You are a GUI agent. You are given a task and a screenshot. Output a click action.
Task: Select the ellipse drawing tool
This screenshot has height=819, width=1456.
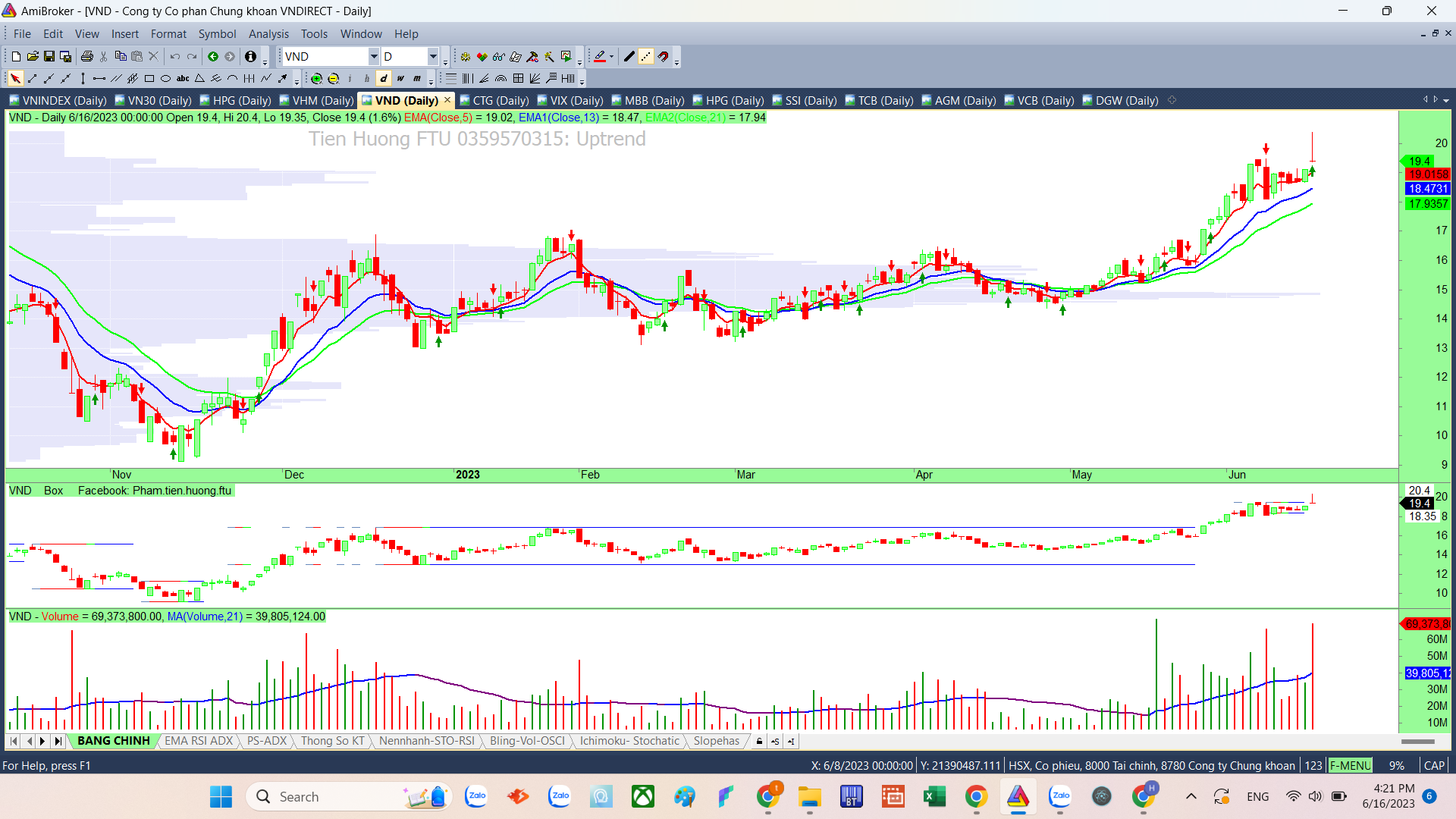(x=166, y=79)
